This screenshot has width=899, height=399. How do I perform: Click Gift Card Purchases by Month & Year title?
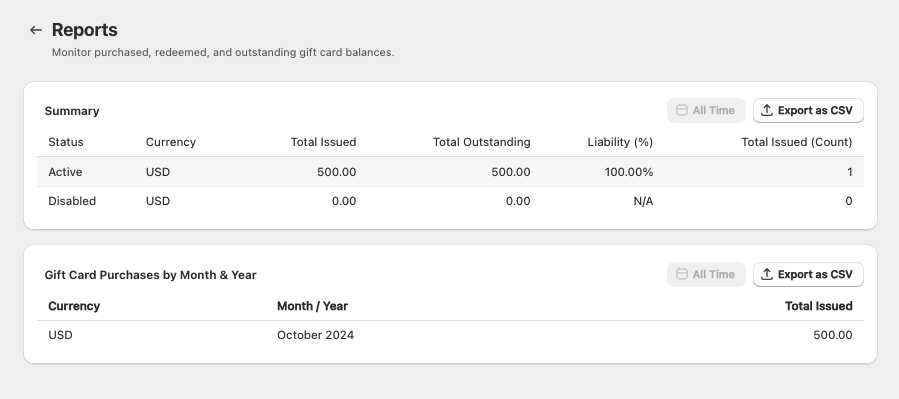click(x=150, y=275)
